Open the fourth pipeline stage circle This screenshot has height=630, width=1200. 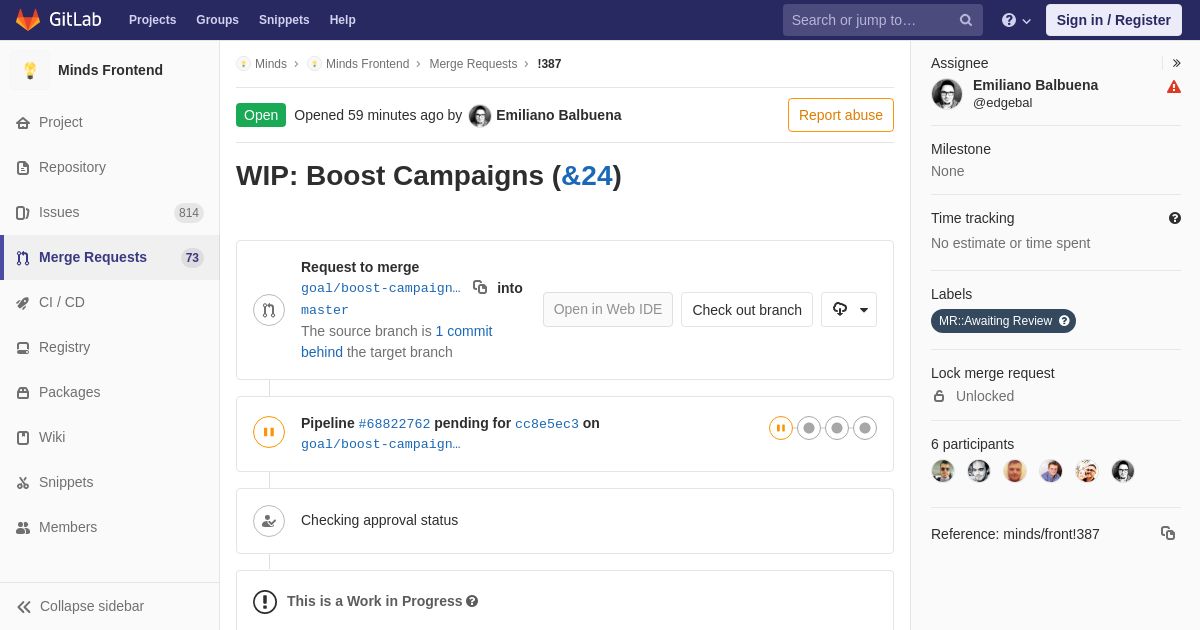[865, 428]
